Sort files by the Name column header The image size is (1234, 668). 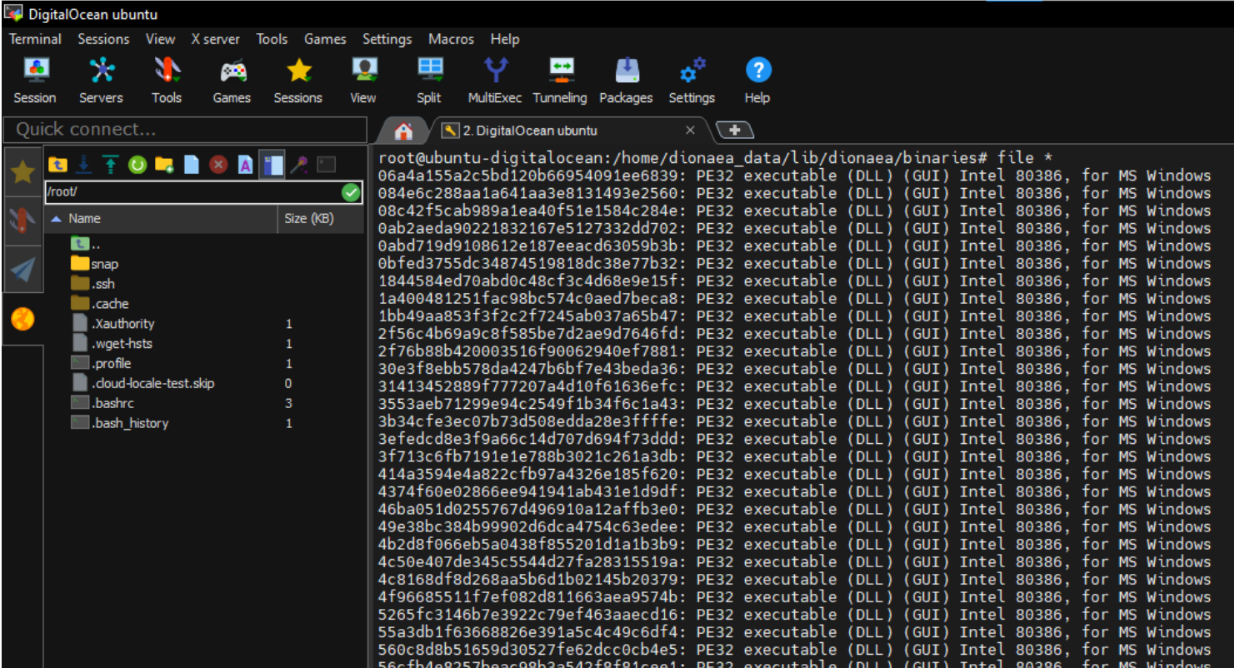tap(85, 218)
